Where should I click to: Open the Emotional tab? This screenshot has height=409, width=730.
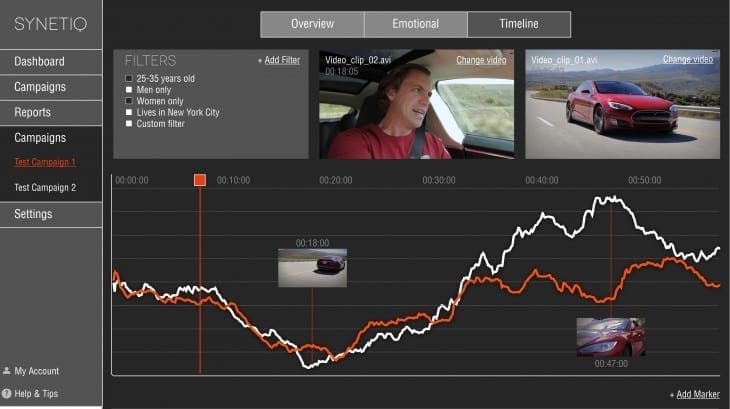click(416, 24)
